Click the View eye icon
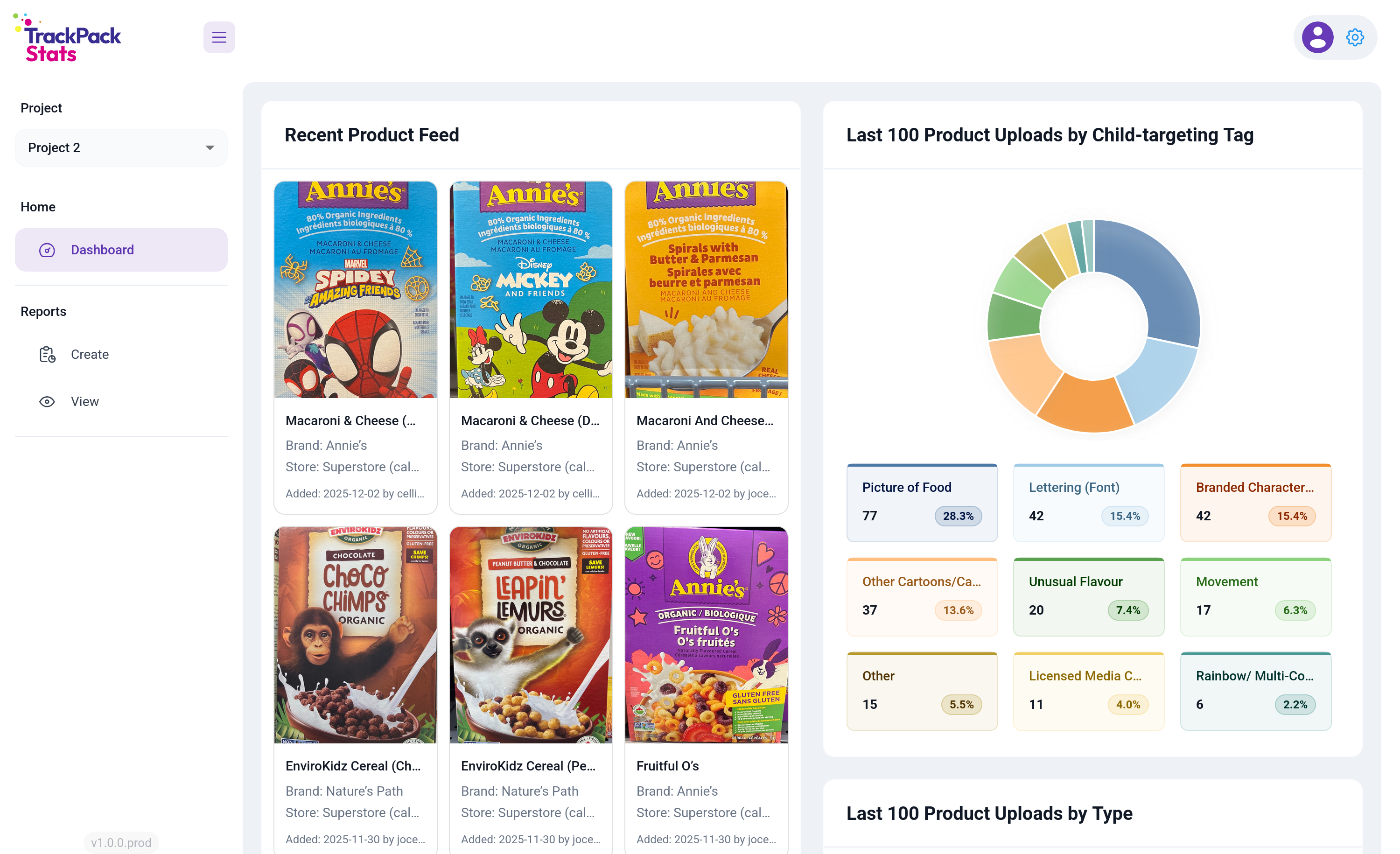The height and width of the screenshot is (854, 1400). (47, 402)
